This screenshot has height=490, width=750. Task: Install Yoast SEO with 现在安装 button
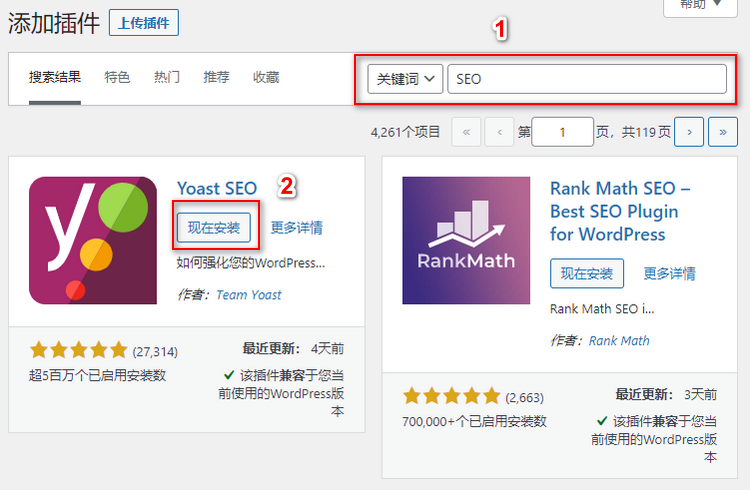pos(214,227)
